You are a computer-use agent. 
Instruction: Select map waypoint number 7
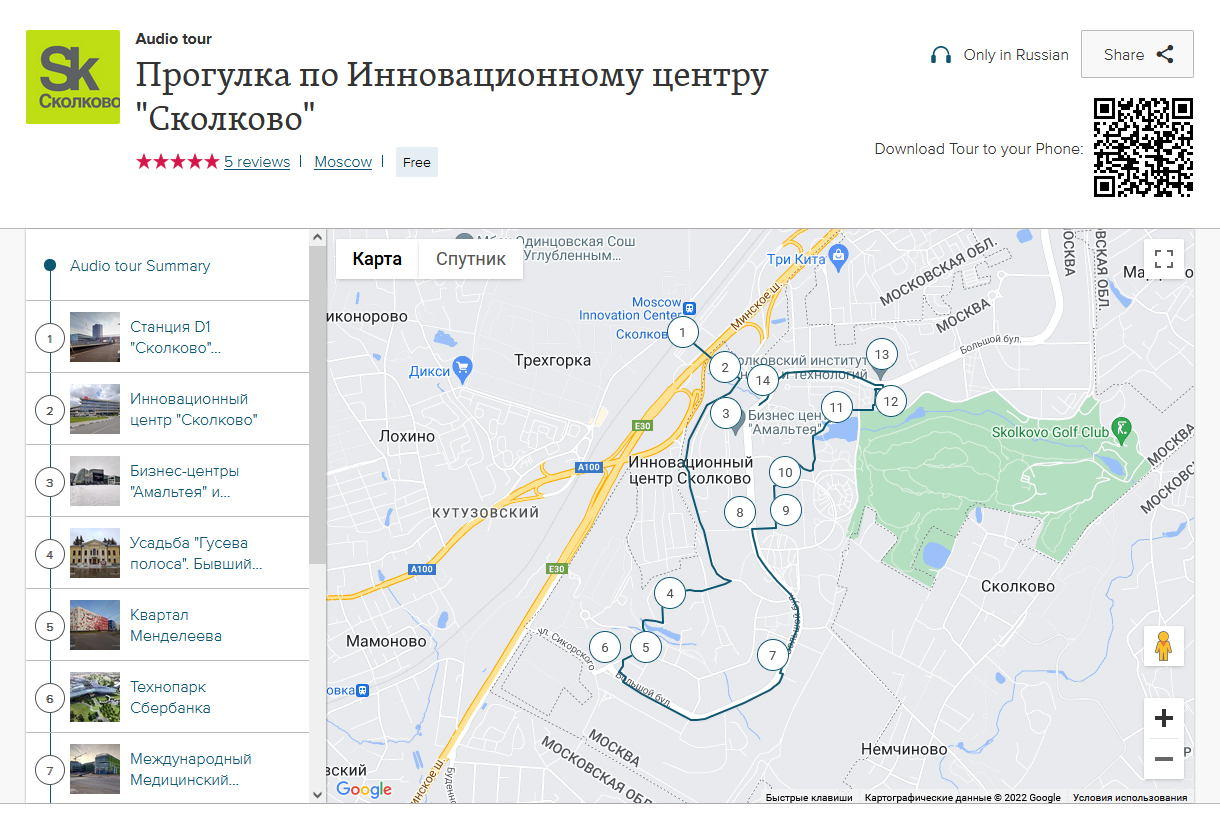click(x=772, y=656)
